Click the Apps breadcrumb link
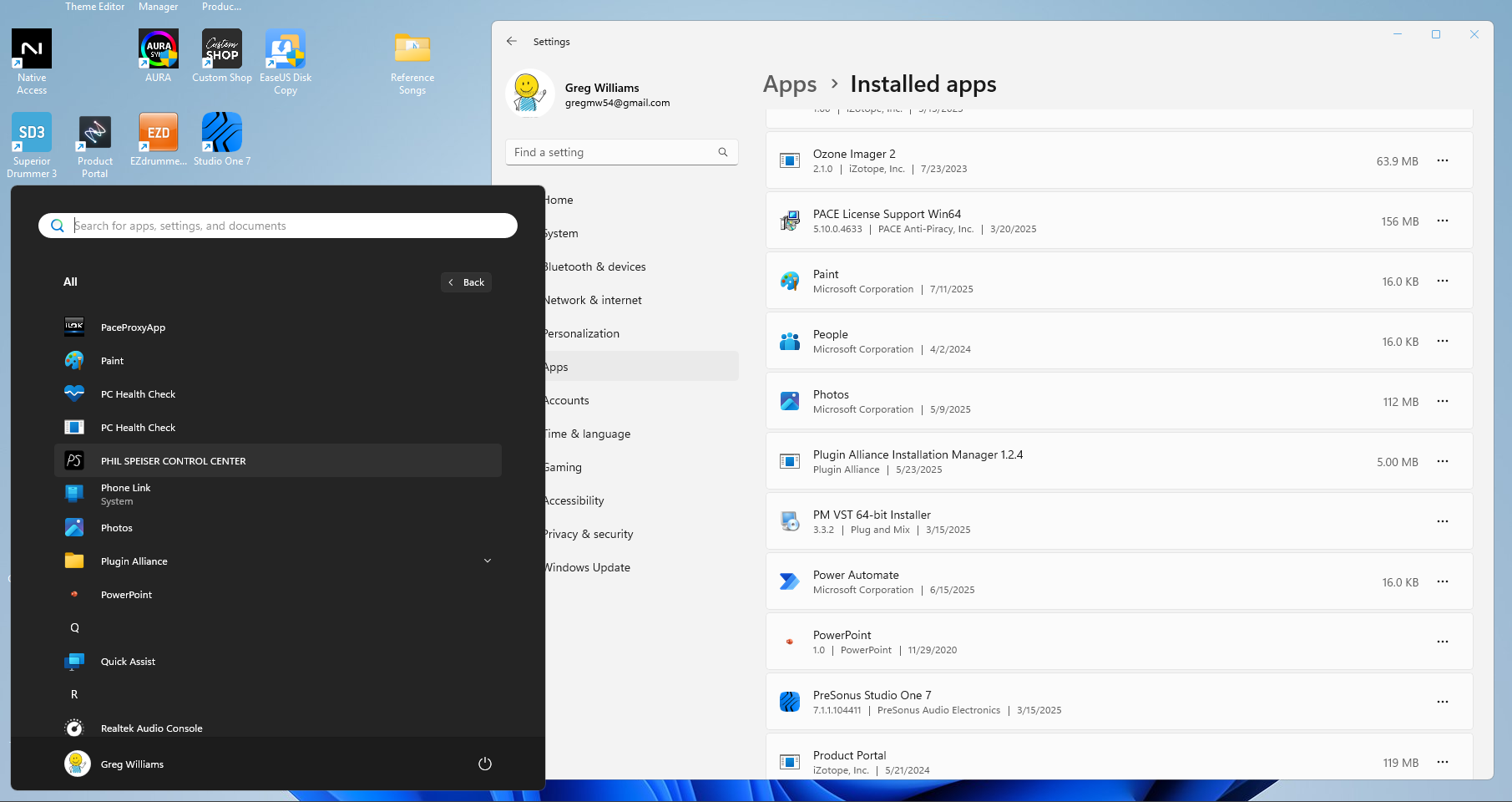This screenshot has height=802, width=1512. 790,84
